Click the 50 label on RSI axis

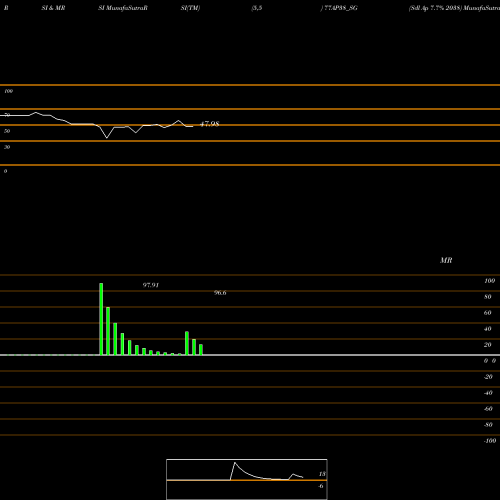coord(7,131)
